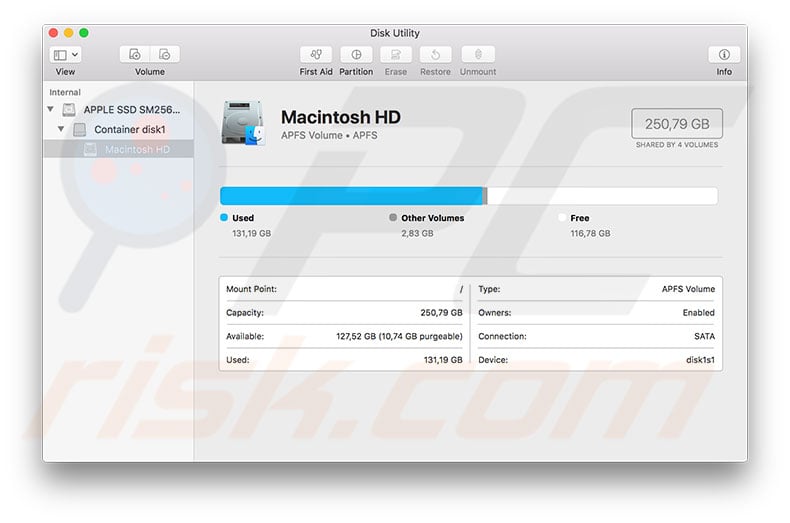Minimize the Disk Utility window
The height and width of the screenshot is (523, 790).
pyautogui.click(x=69, y=33)
